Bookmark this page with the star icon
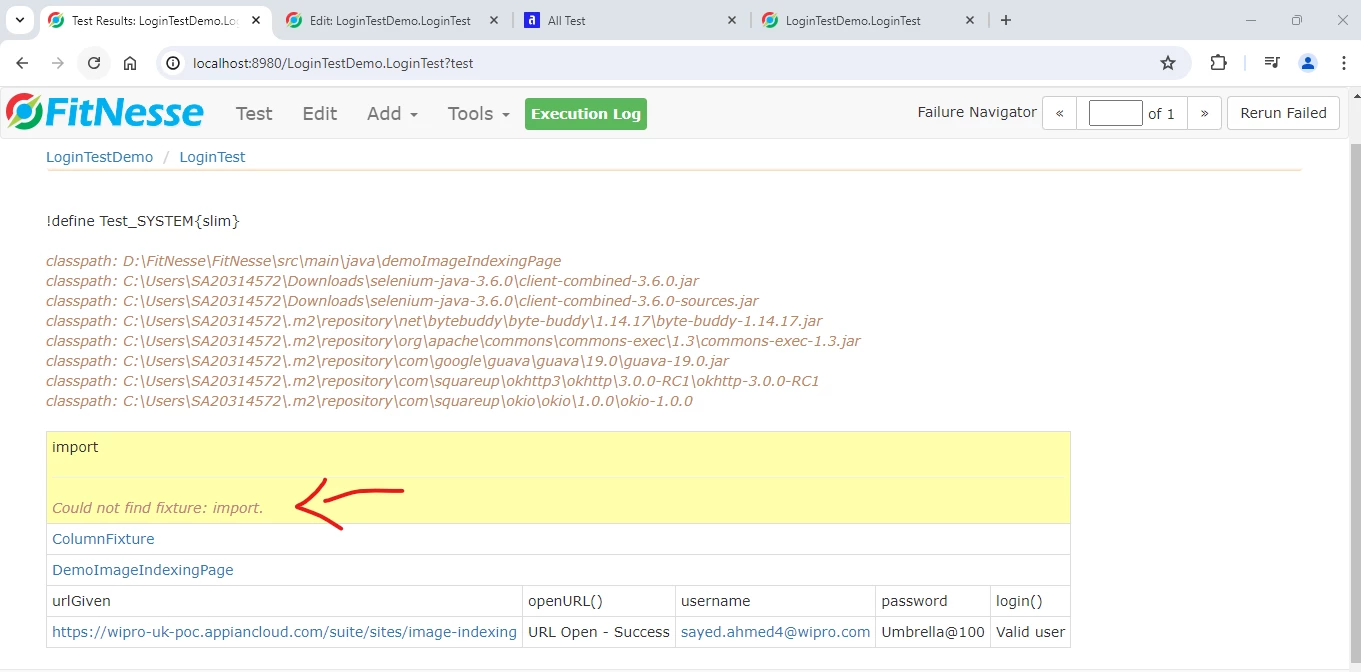 point(1168,63)
